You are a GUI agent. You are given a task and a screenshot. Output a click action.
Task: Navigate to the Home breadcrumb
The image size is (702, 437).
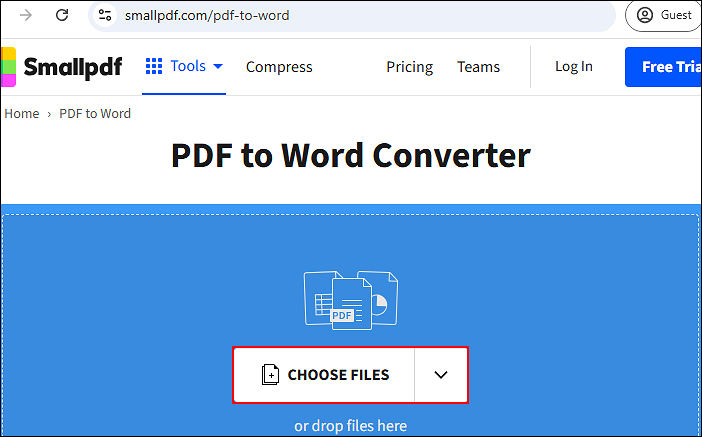[21, 113]
